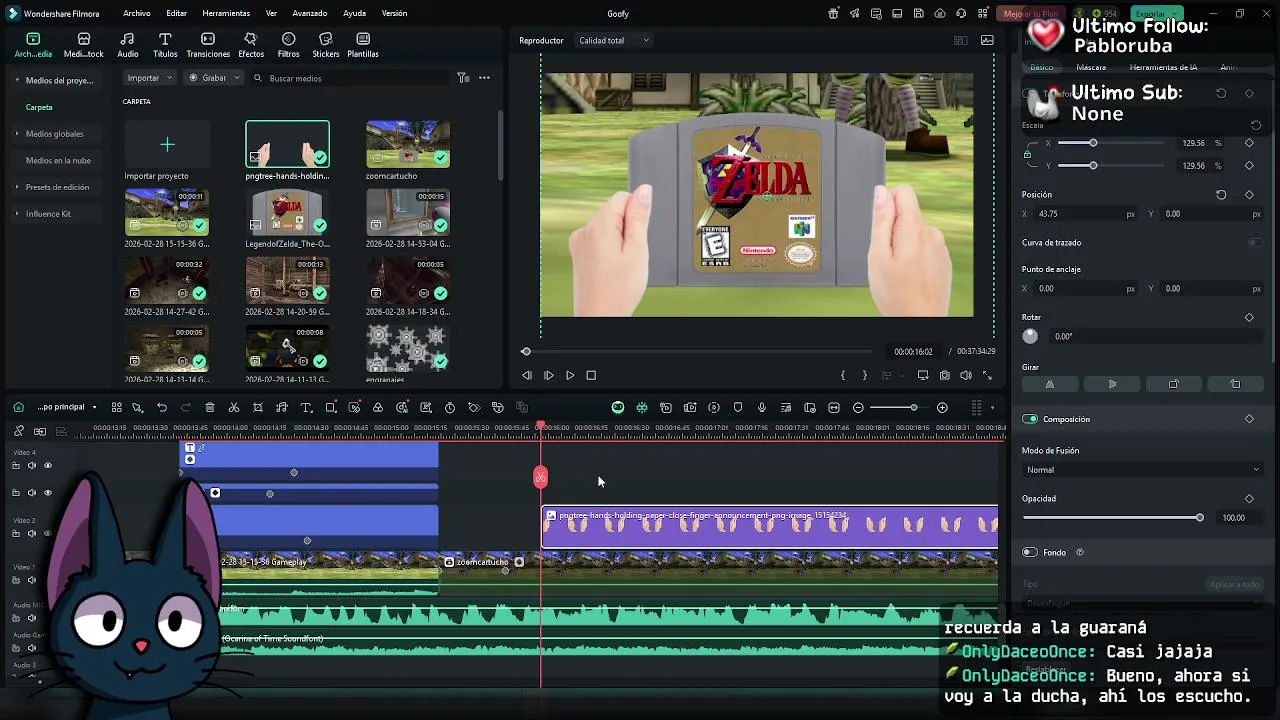Toggle fullscreen preview icon
The width and height of the screenshot is (1280, 720).
pos(987,376)
